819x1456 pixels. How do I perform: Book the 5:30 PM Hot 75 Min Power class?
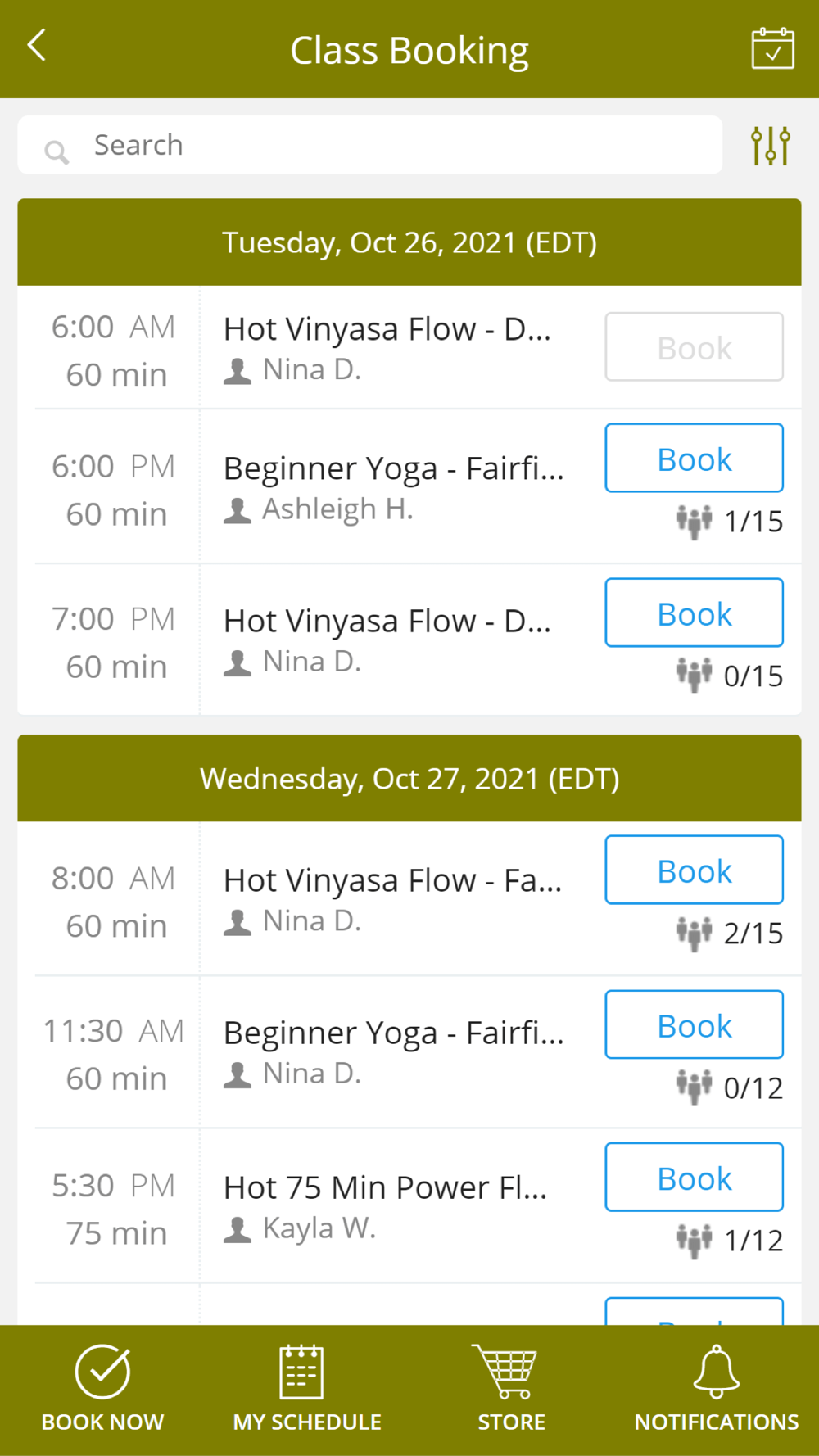coord(694,1178)
